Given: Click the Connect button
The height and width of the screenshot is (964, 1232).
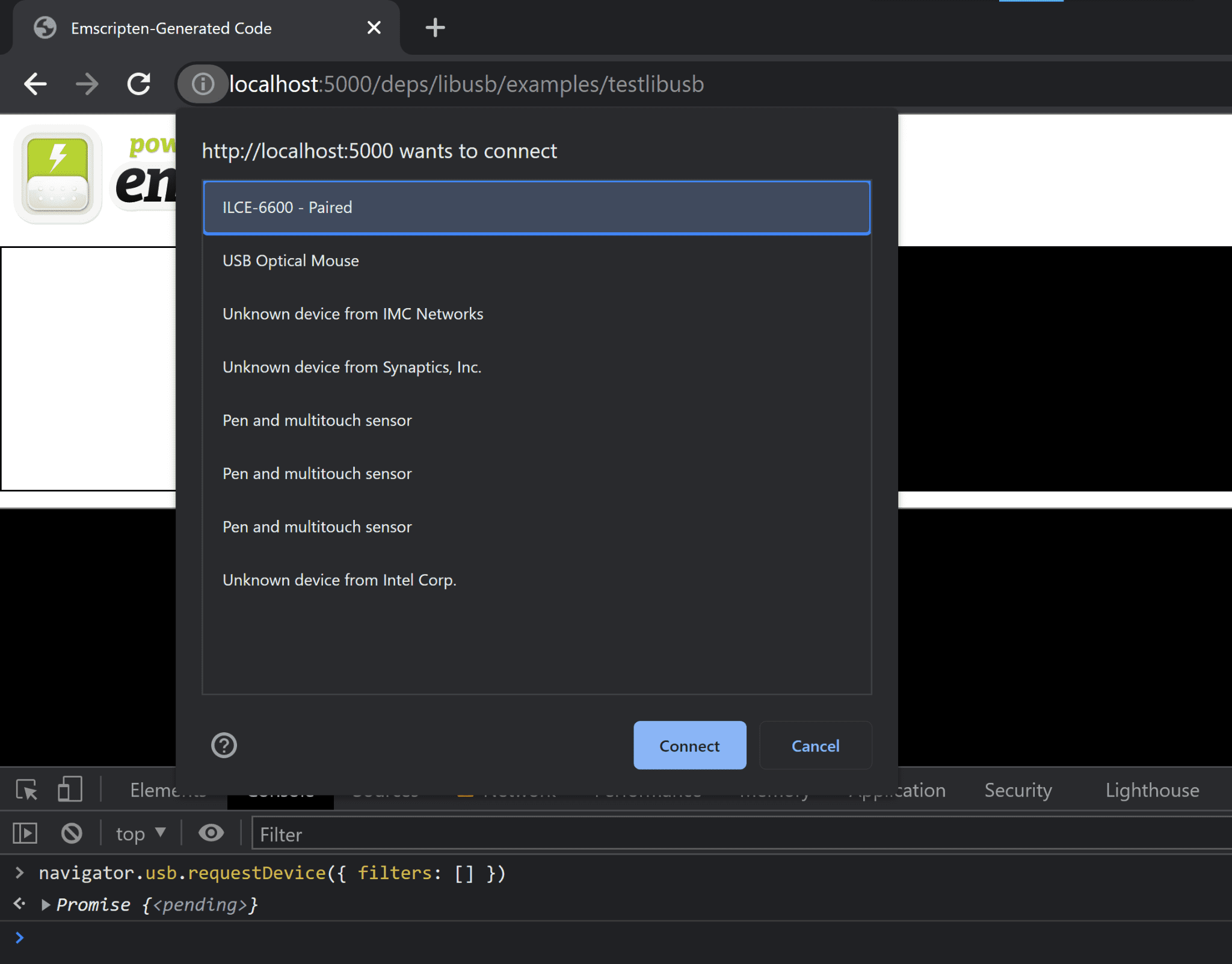Looking at the screenshot, I should pyautogui.click(x=690, y=745).
